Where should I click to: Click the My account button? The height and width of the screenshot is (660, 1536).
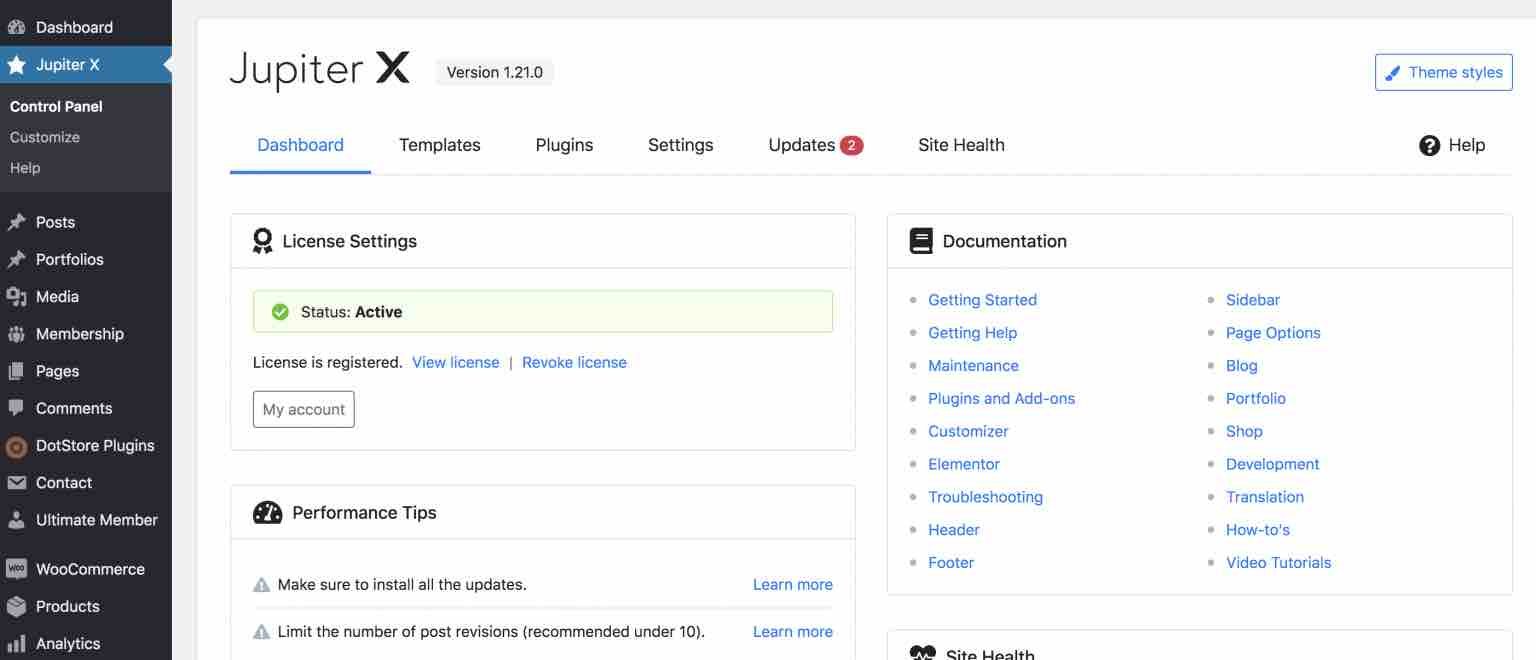tap(303, 409)
